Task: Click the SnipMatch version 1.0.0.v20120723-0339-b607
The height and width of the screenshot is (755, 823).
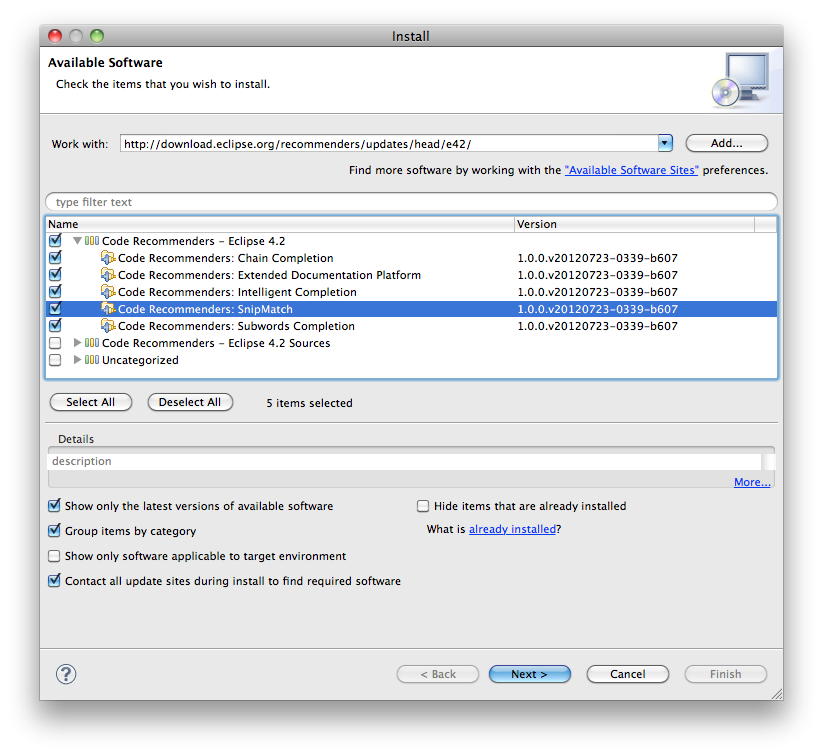Action: [x=597, y=309]
